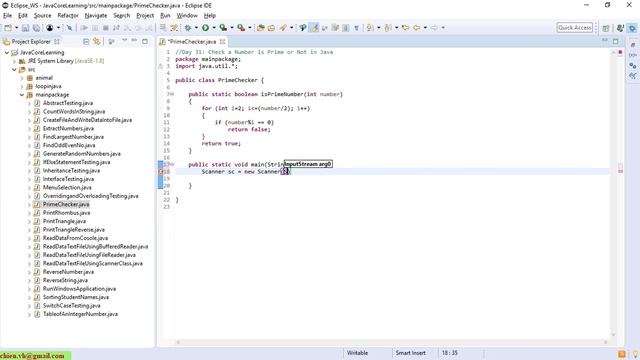
Task: Click the editor horizontal scrollbar
Action: 392,342
